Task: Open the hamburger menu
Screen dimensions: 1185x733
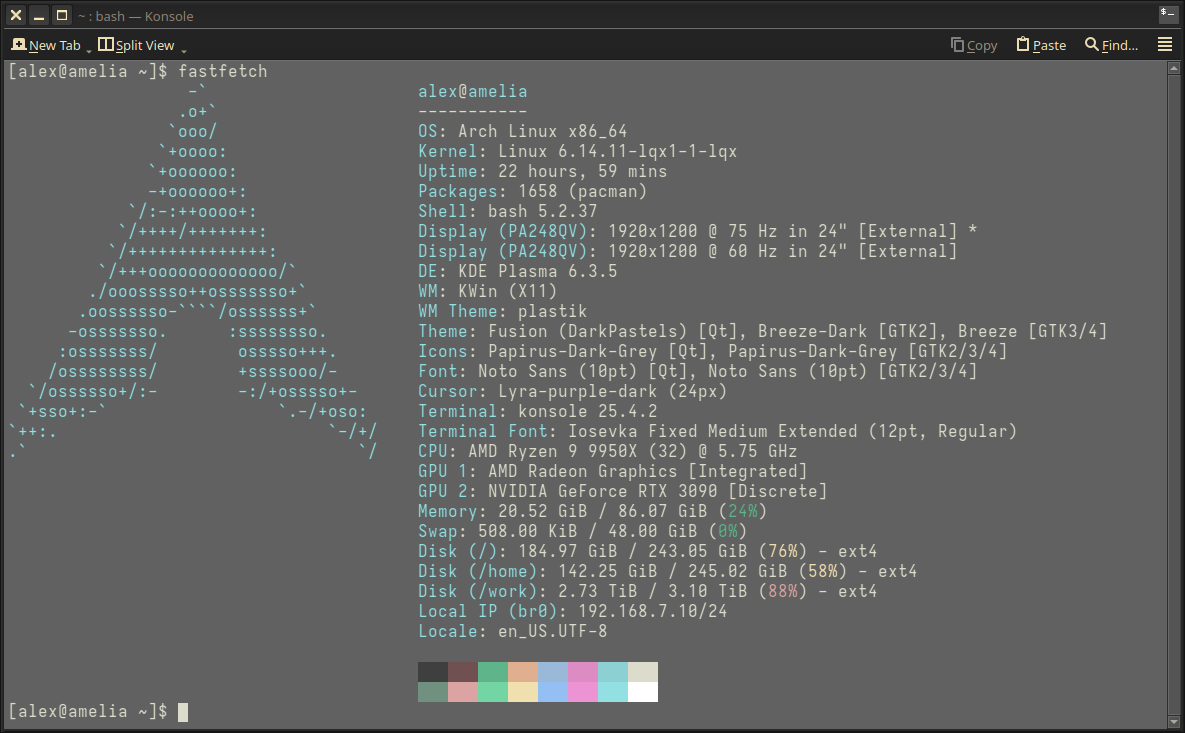Action: 1165,45
